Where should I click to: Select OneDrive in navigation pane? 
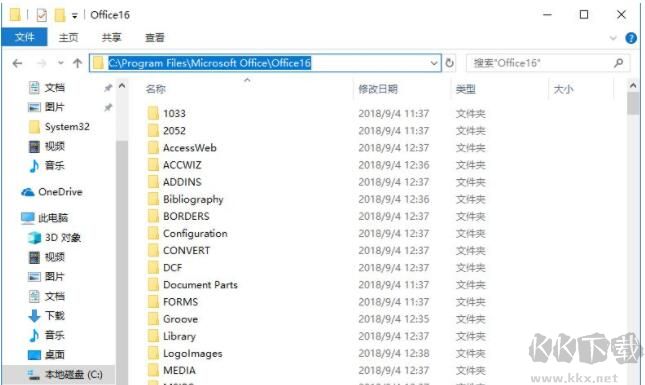(60, 192)
